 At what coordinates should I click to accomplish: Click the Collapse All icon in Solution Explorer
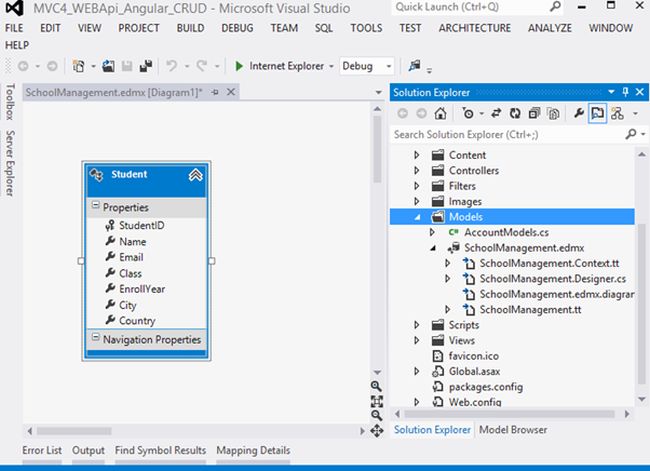[534, 113]
